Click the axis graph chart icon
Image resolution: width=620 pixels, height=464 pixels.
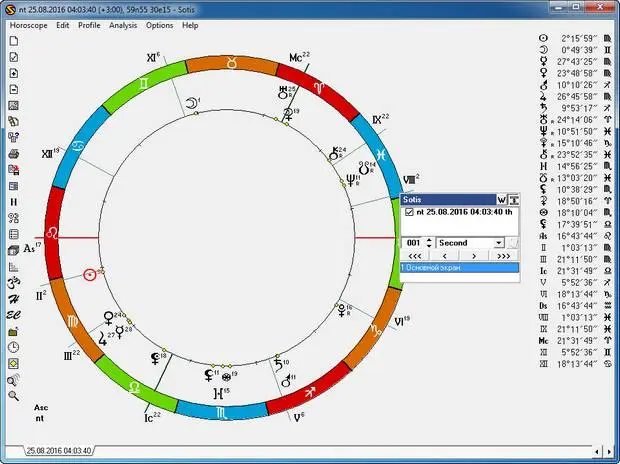(x=13, y=267)
